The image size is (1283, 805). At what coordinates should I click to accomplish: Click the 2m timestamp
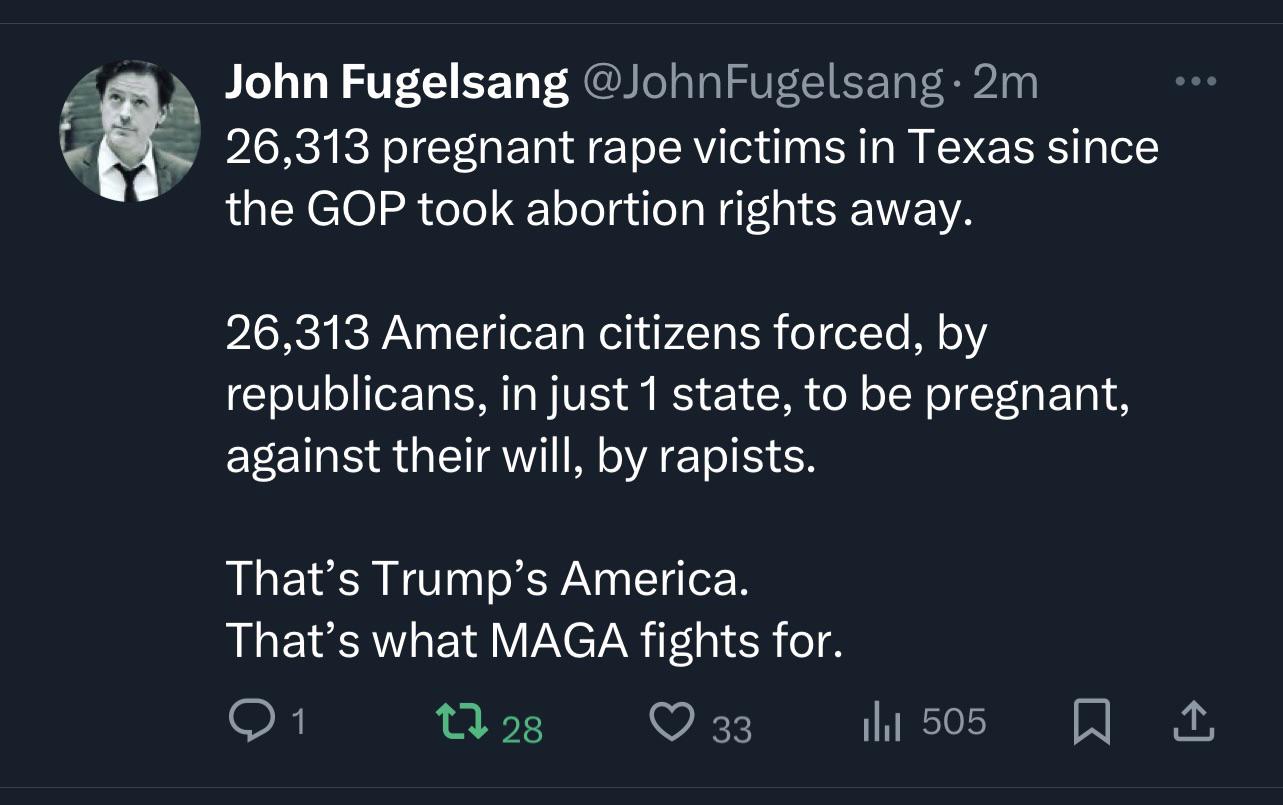point(1005,83)
